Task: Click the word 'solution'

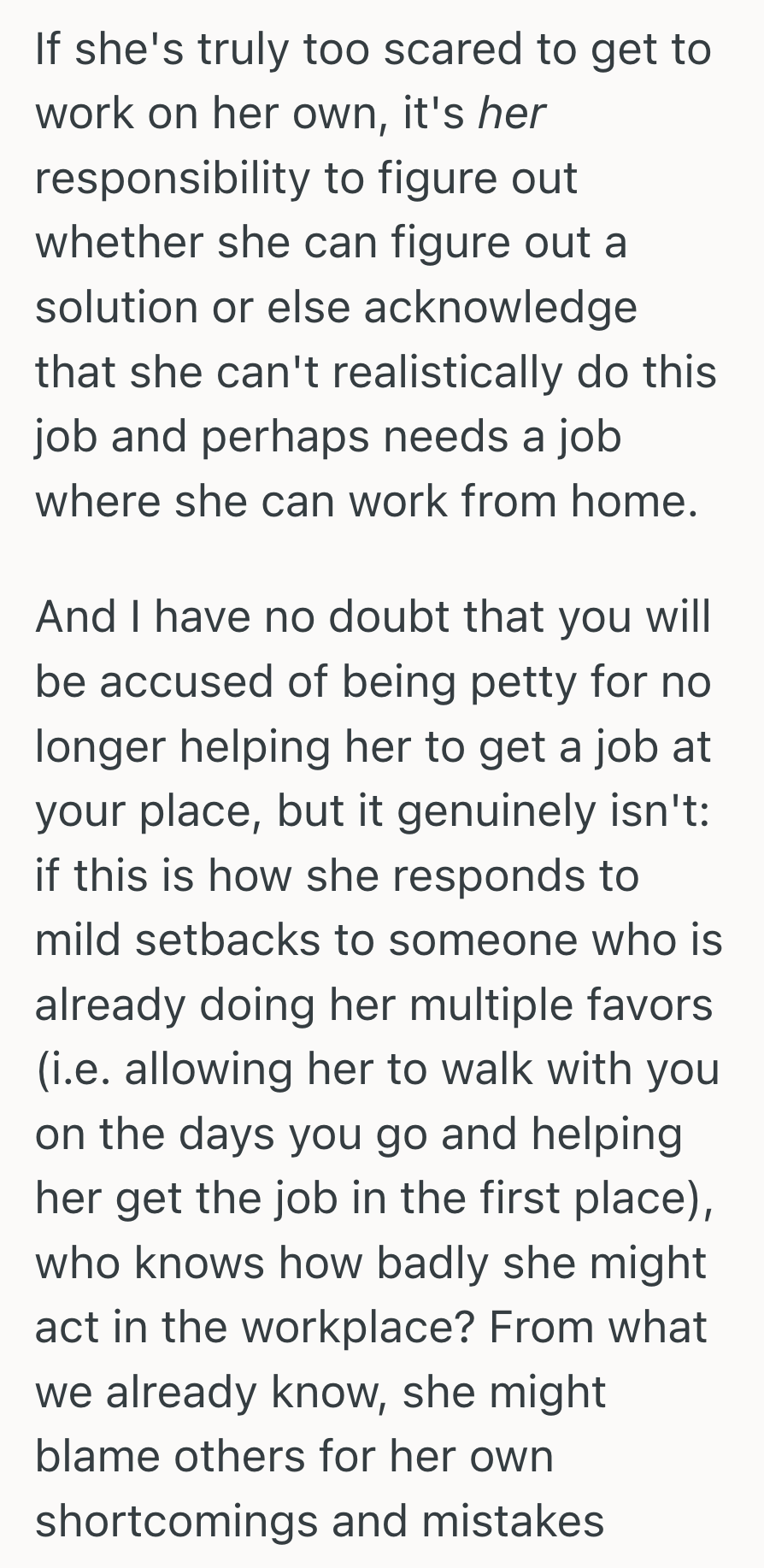Action: click(117, 307)
